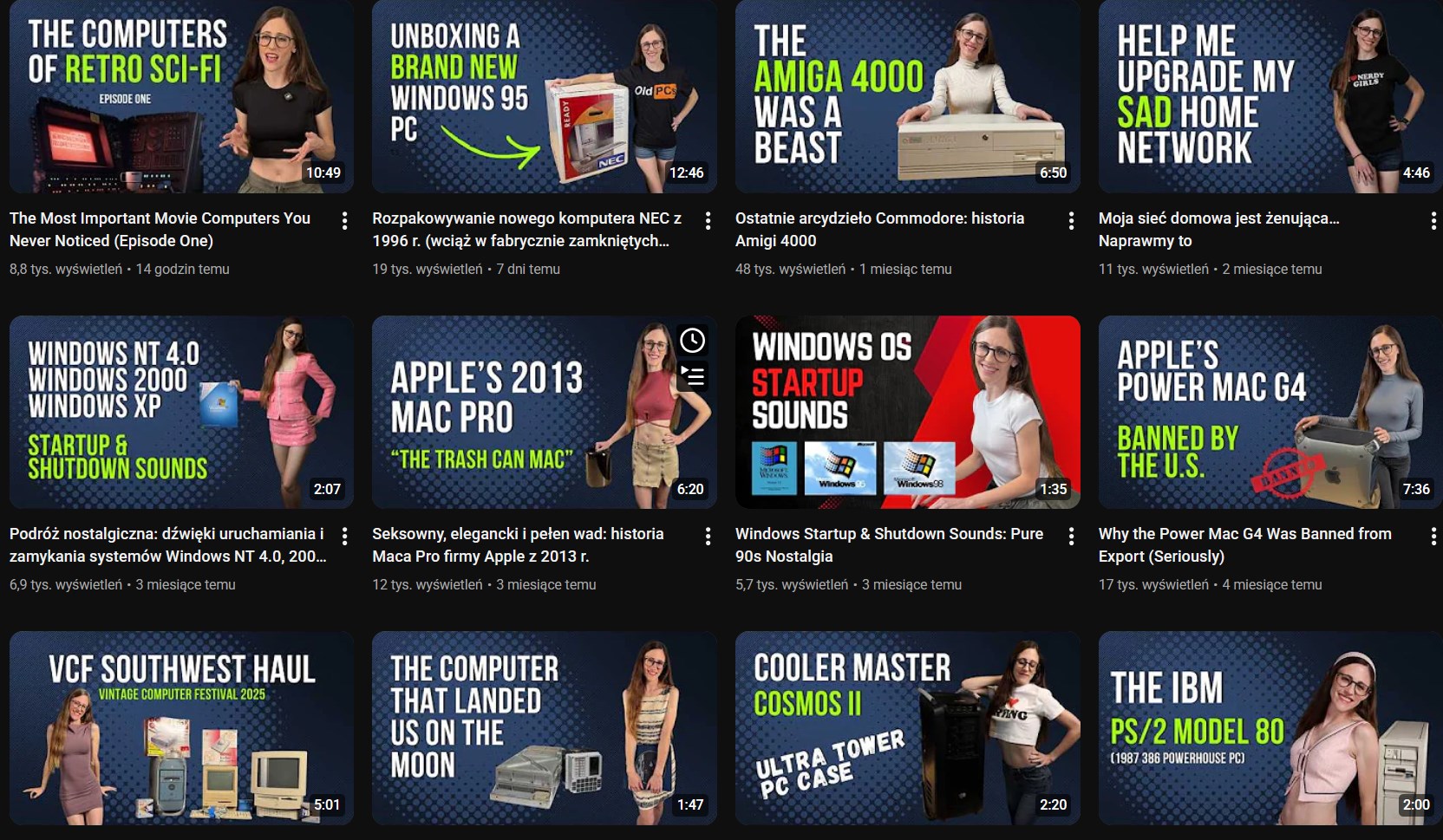Open title 'The Most Important Movie Computers You Never Noticed'
The image size is (1443, 840).
point(160,230)
